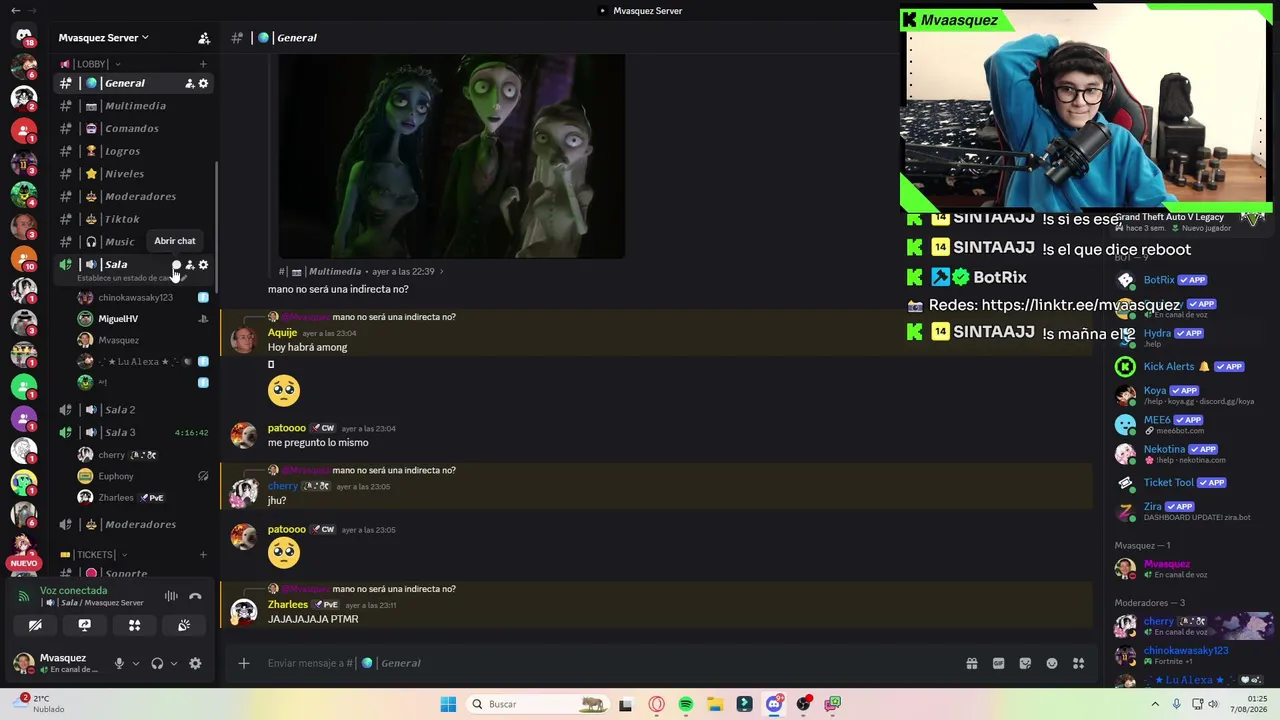Add an attachment with the plus button

tap(243, 663)
